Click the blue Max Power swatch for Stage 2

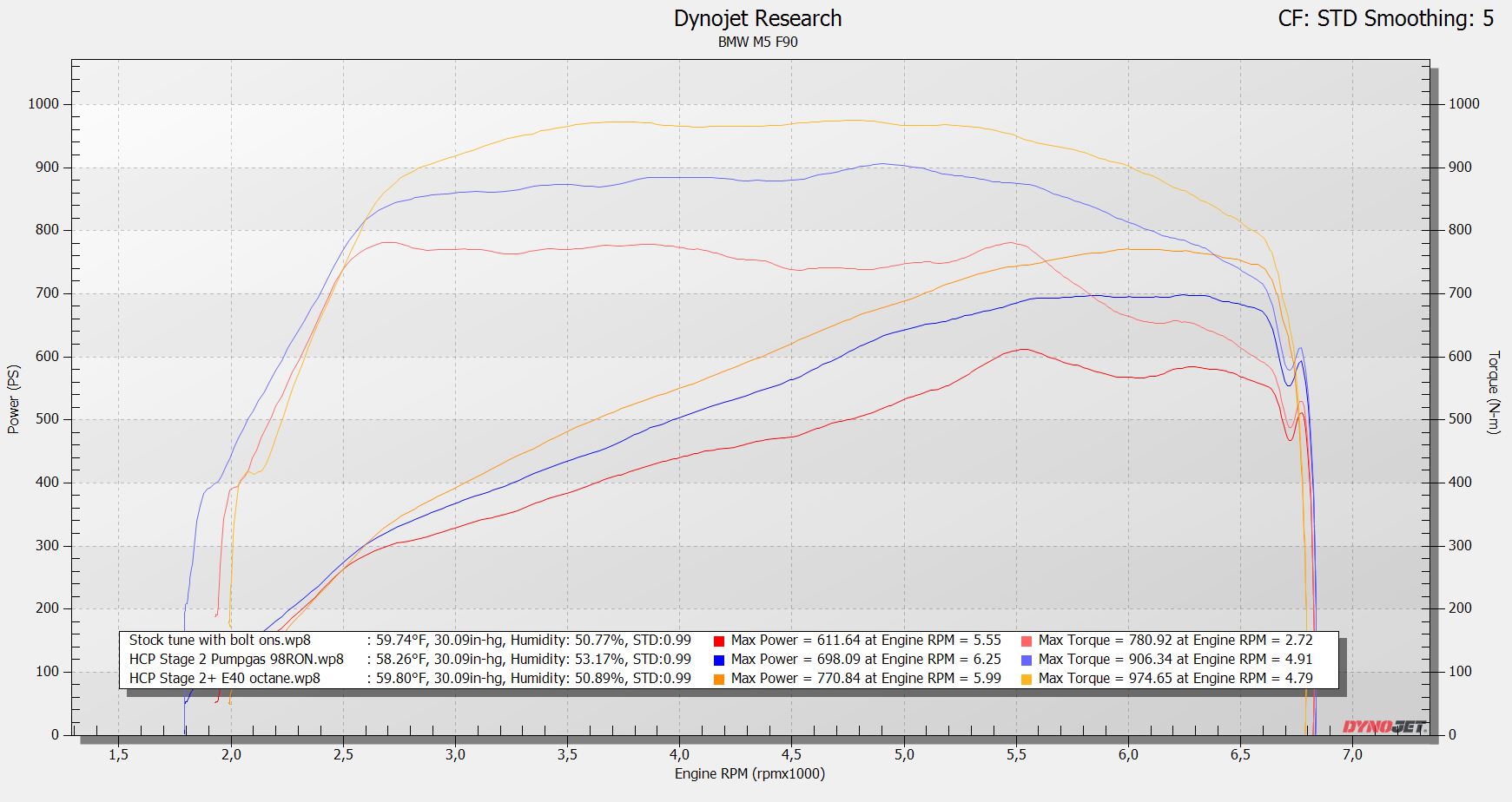pyautogui.click(x=719, y=661)
